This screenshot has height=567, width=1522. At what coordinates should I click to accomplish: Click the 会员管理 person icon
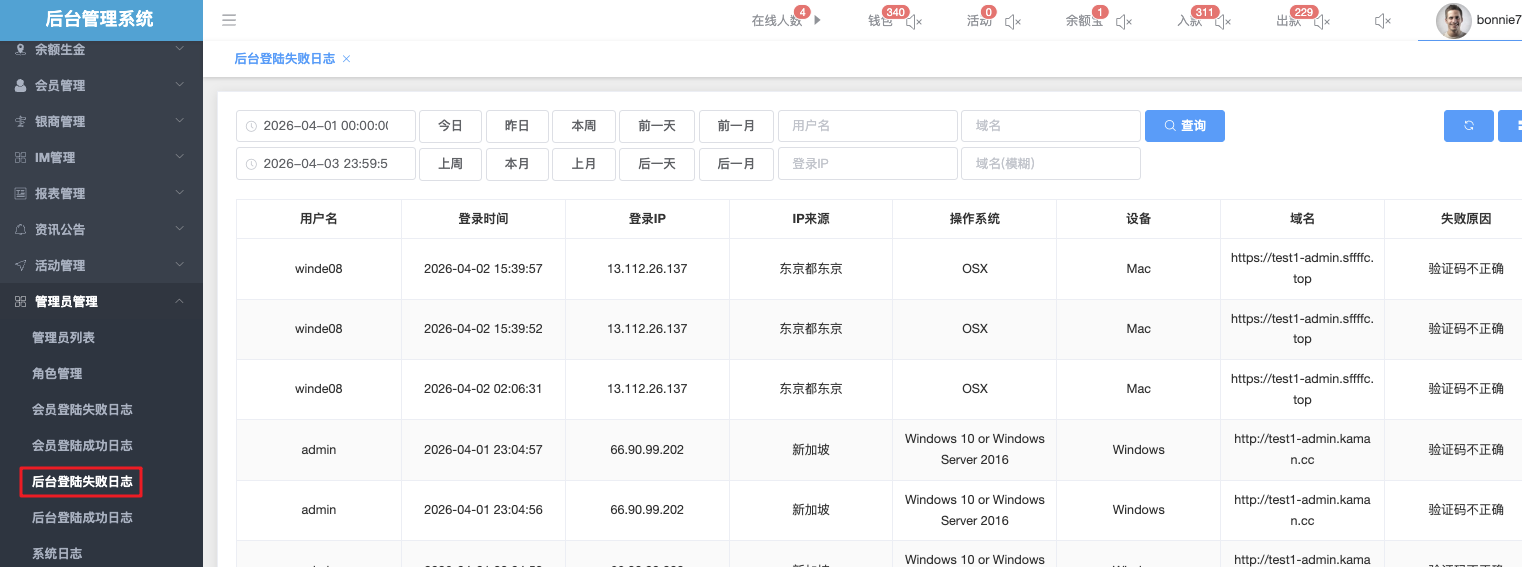click(x=20, y=85)
